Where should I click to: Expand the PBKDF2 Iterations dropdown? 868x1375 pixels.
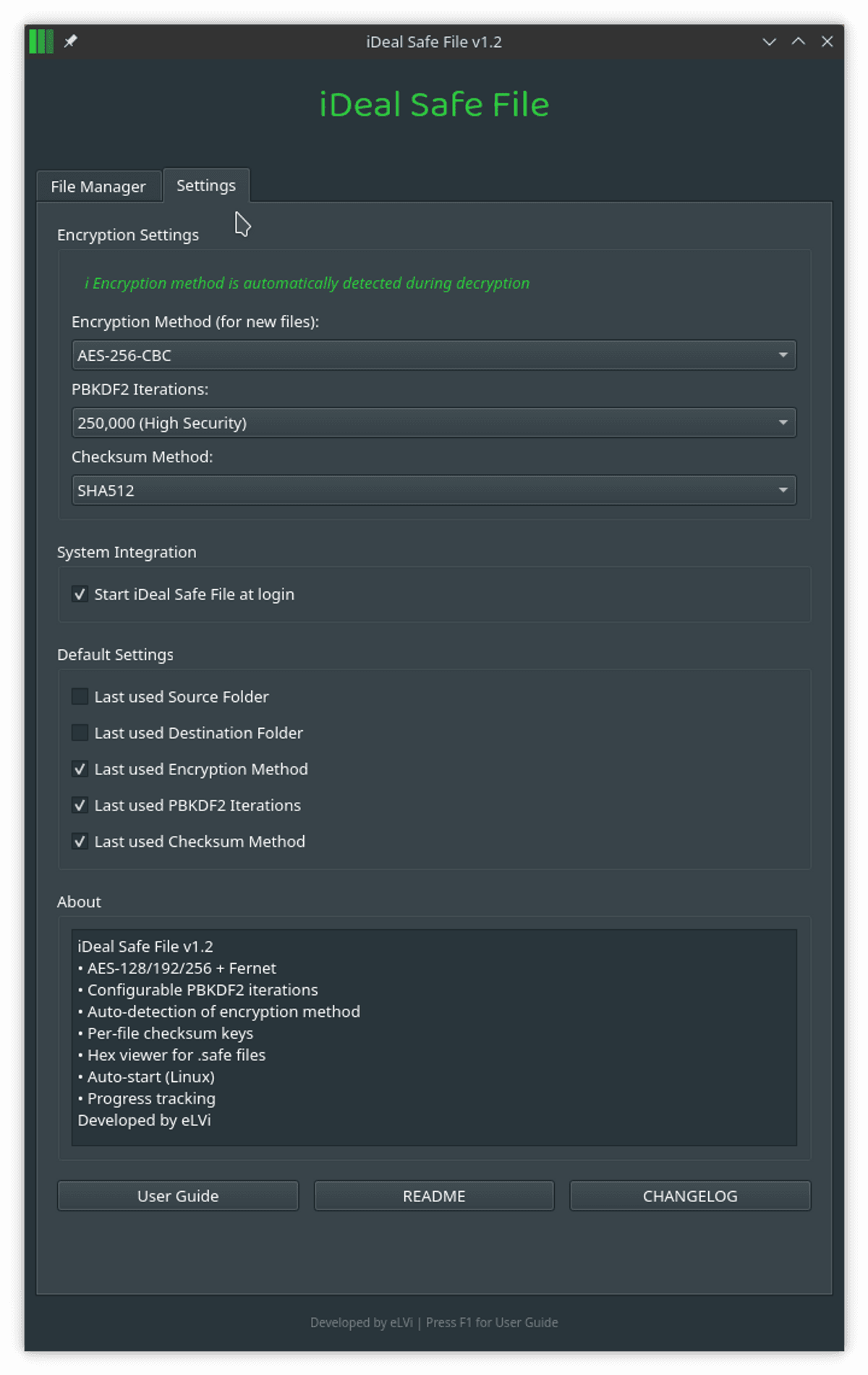(433, 423)
